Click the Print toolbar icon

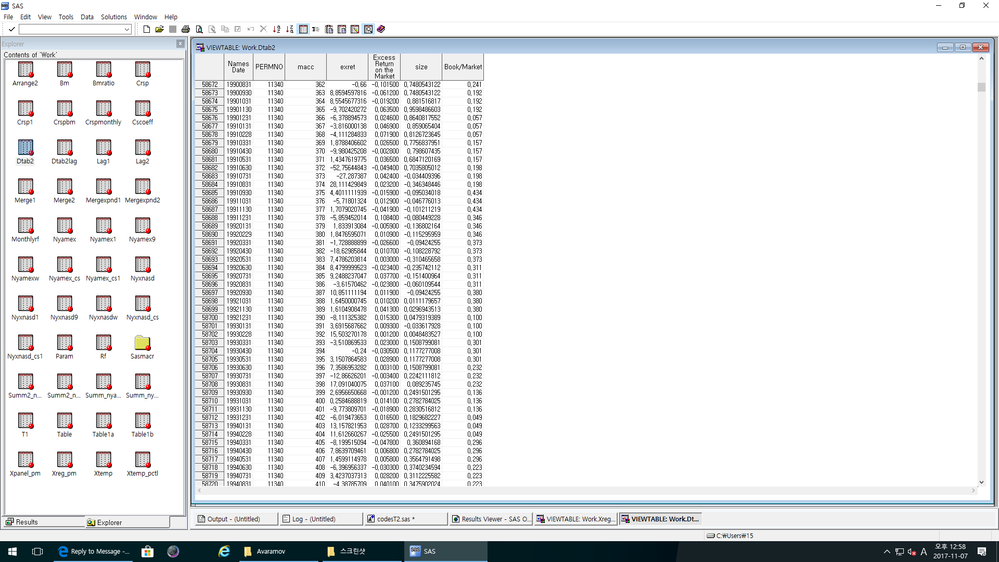pyautogui.click(x=185, y=29)
